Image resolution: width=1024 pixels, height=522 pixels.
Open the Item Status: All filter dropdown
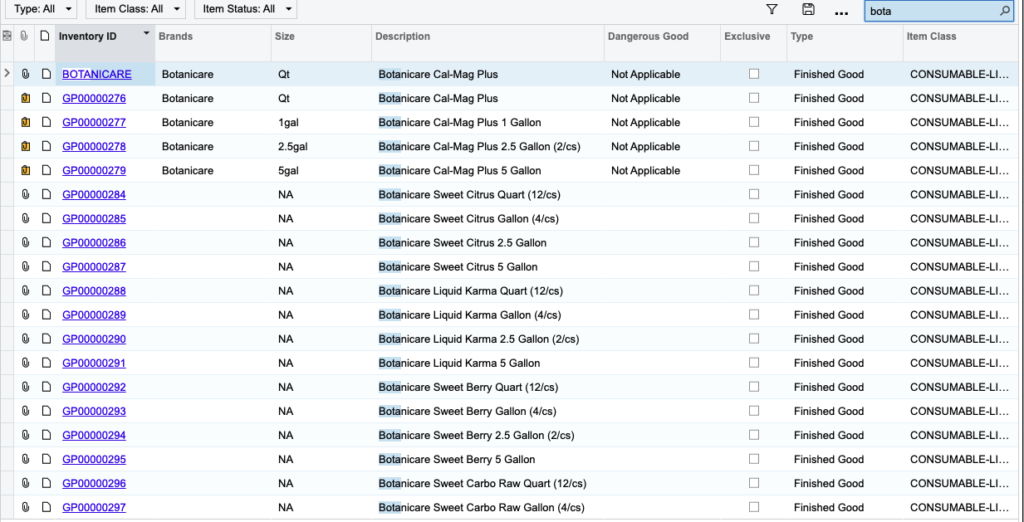tap(246, 9)
